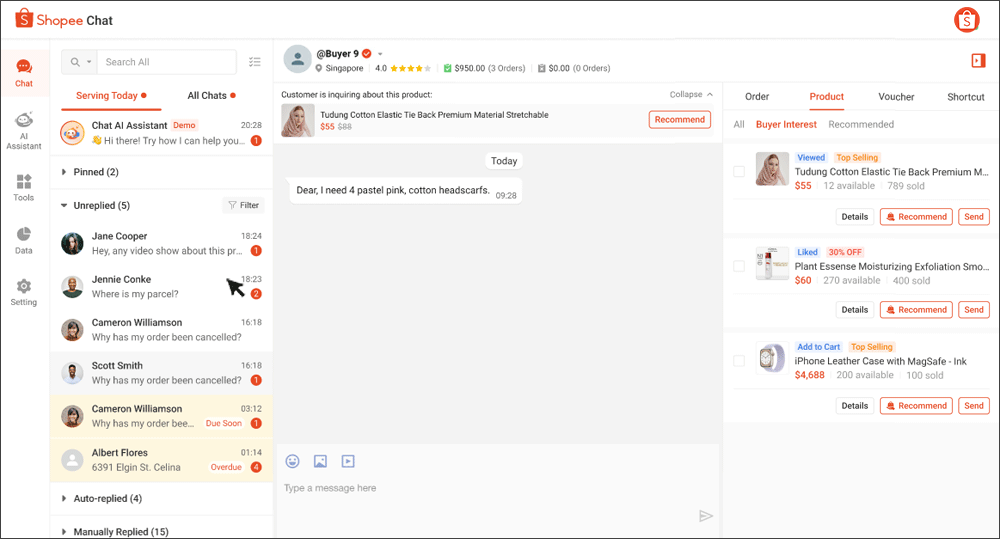This screenshot has height=539, width=1000.
Task: Click Buyer 9 avatar icon
Action: tap(297, 59)
